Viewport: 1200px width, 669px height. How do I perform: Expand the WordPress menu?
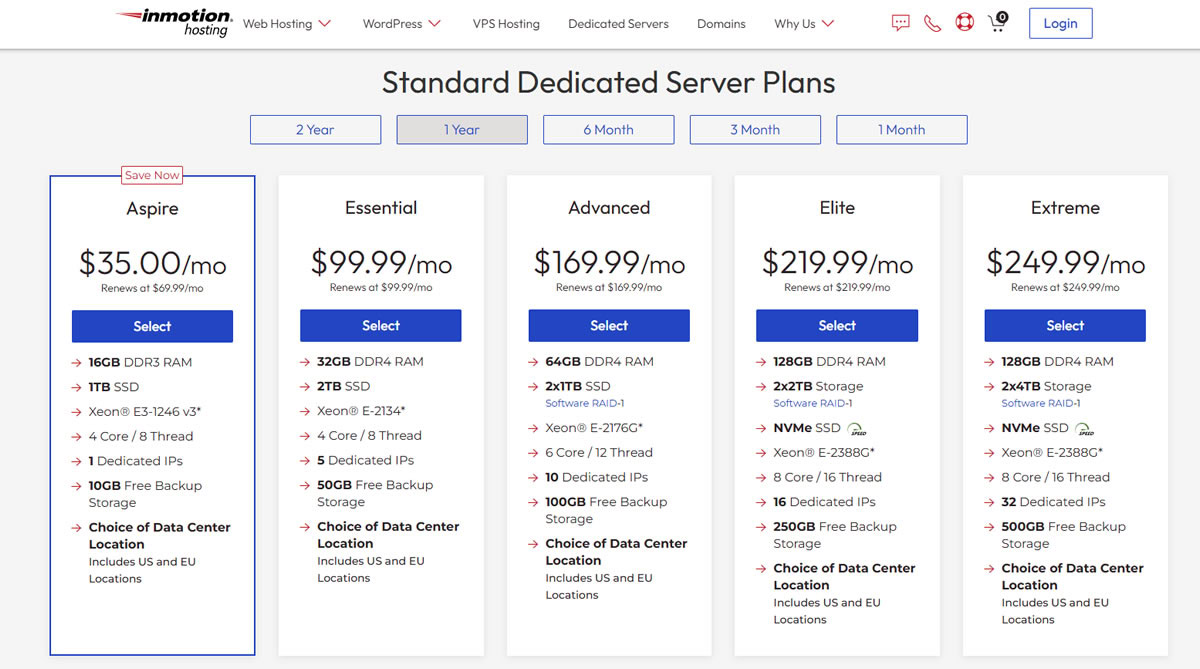click(x=402, y=23)
